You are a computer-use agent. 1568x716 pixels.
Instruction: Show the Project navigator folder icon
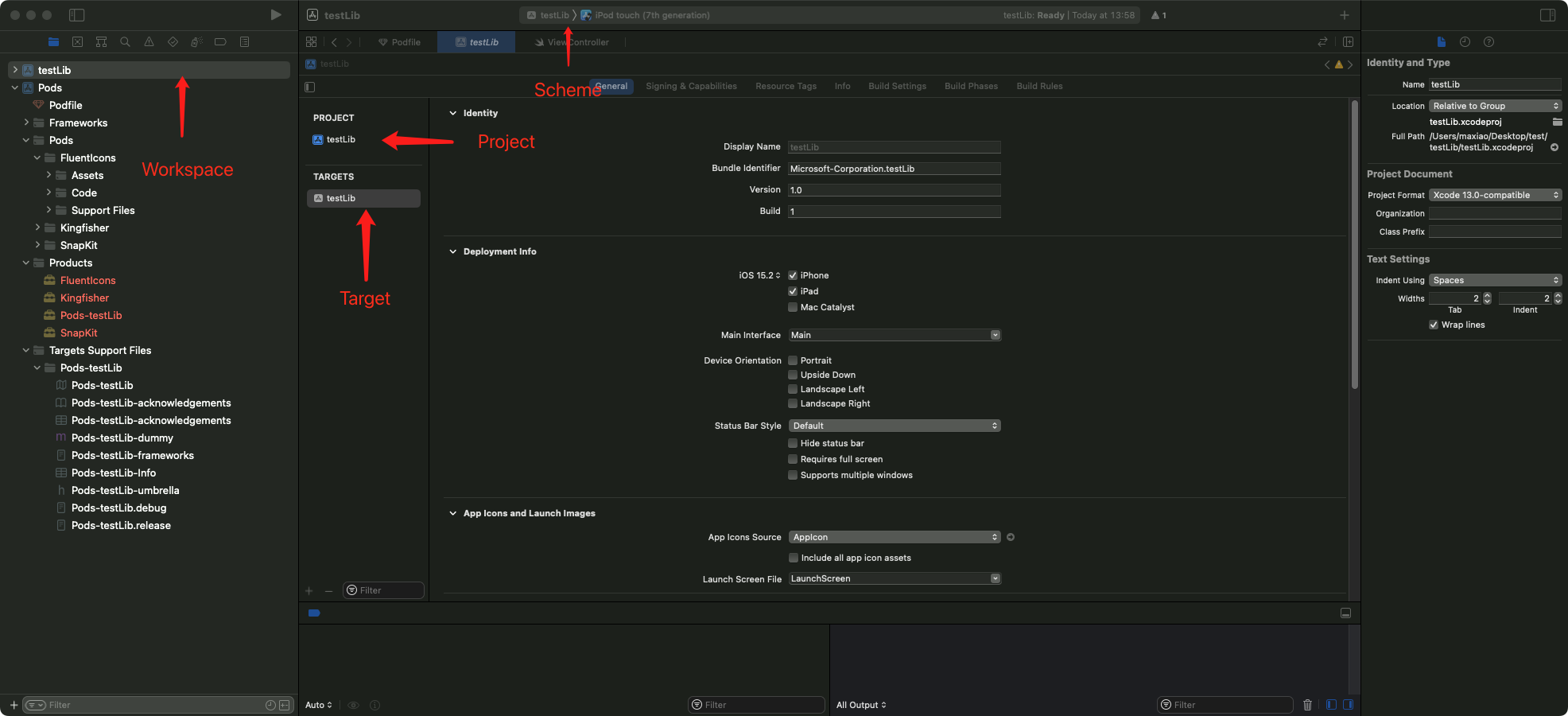tap(53, 42)
